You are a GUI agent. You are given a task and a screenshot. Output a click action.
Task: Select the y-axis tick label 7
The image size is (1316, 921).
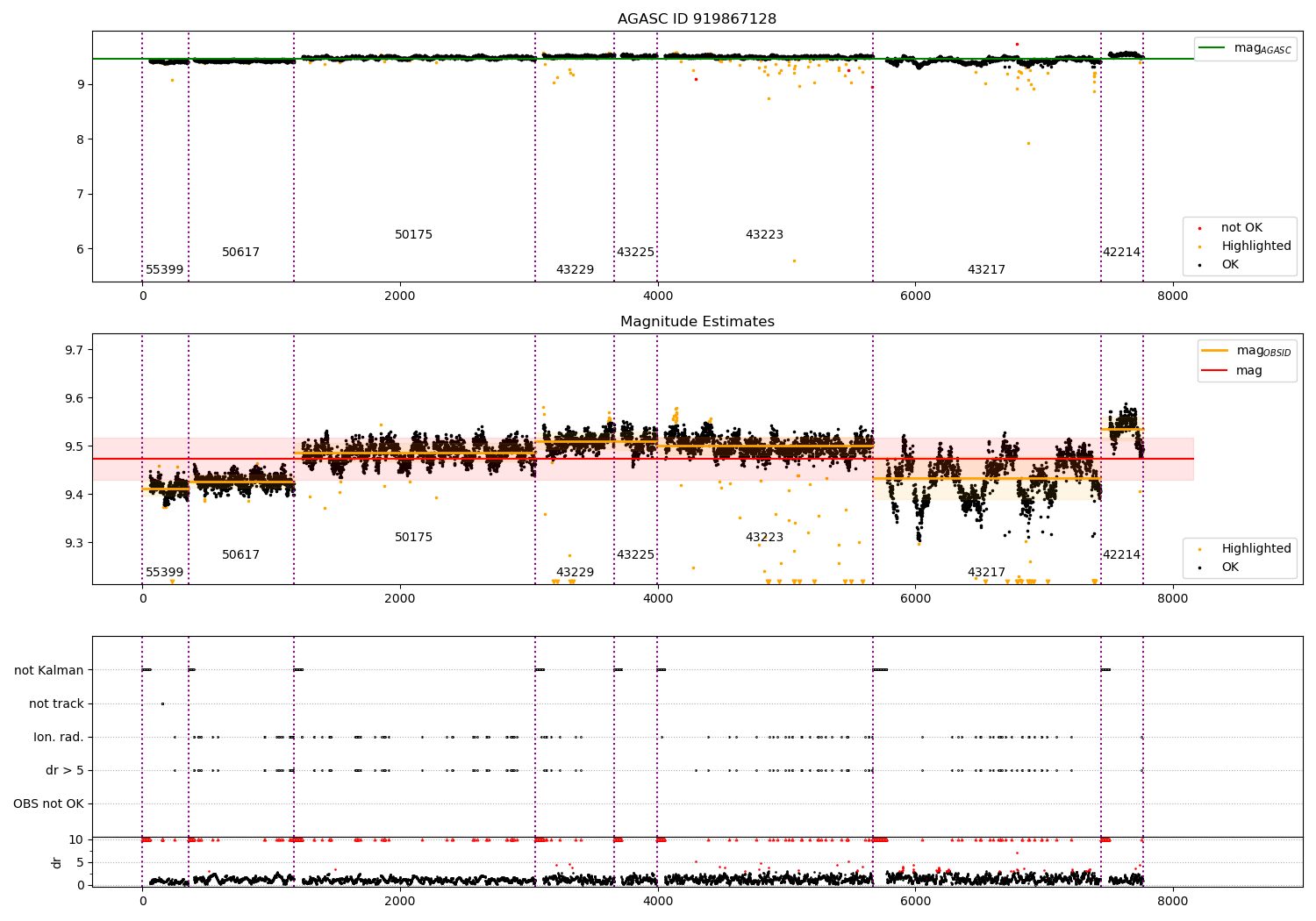80,194
